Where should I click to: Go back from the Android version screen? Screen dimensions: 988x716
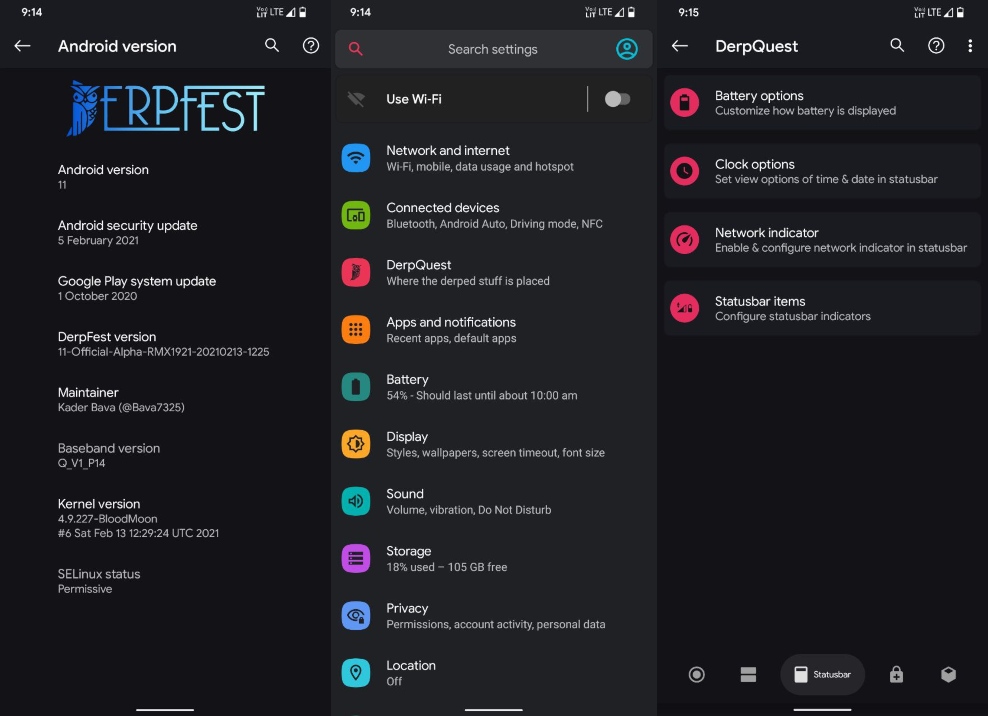point(23,45)
